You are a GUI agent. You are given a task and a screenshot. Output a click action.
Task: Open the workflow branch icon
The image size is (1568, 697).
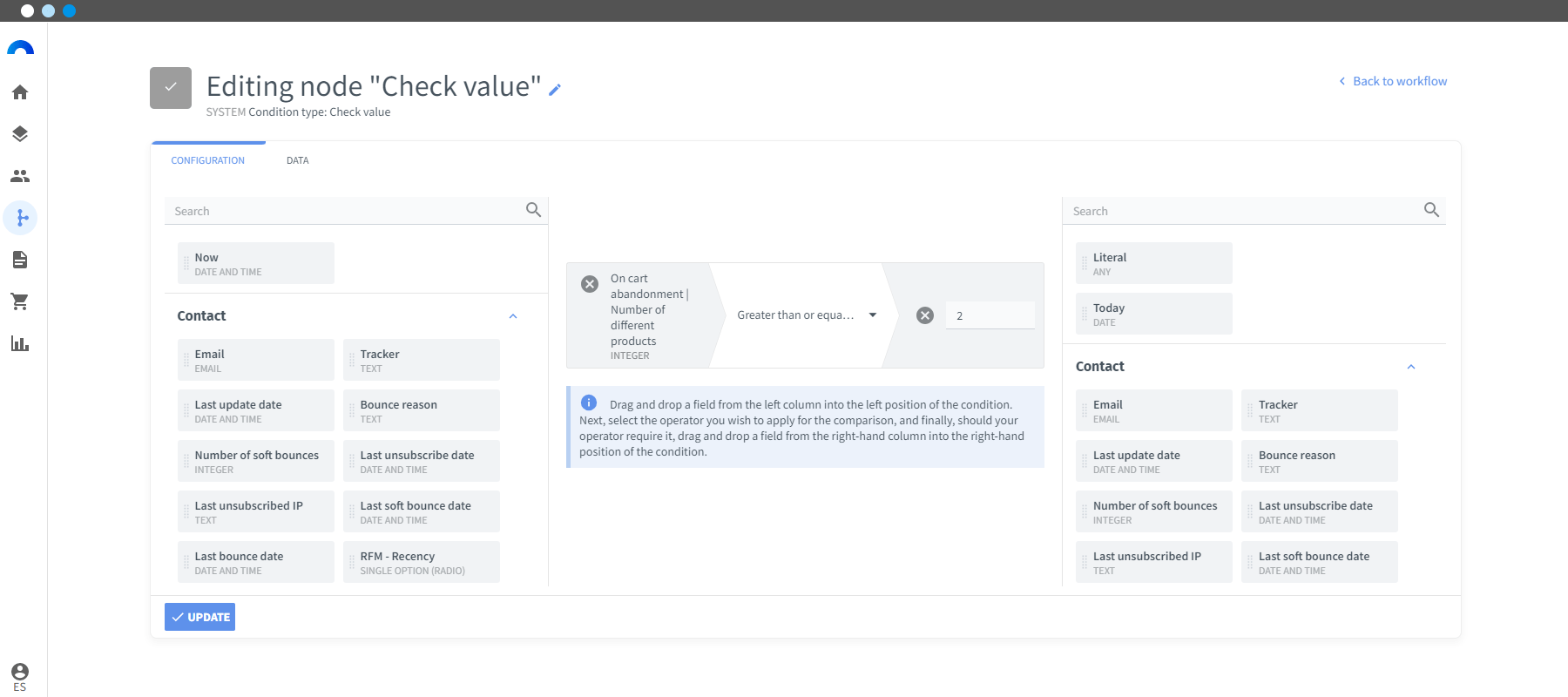(20, 218)
